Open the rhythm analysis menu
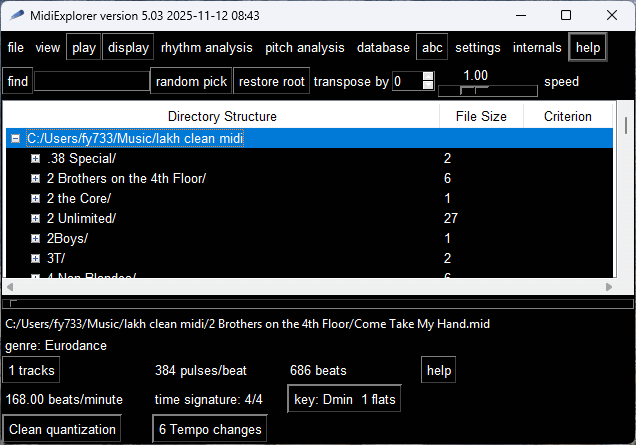The image size is (636, 445). click(207, 47)
